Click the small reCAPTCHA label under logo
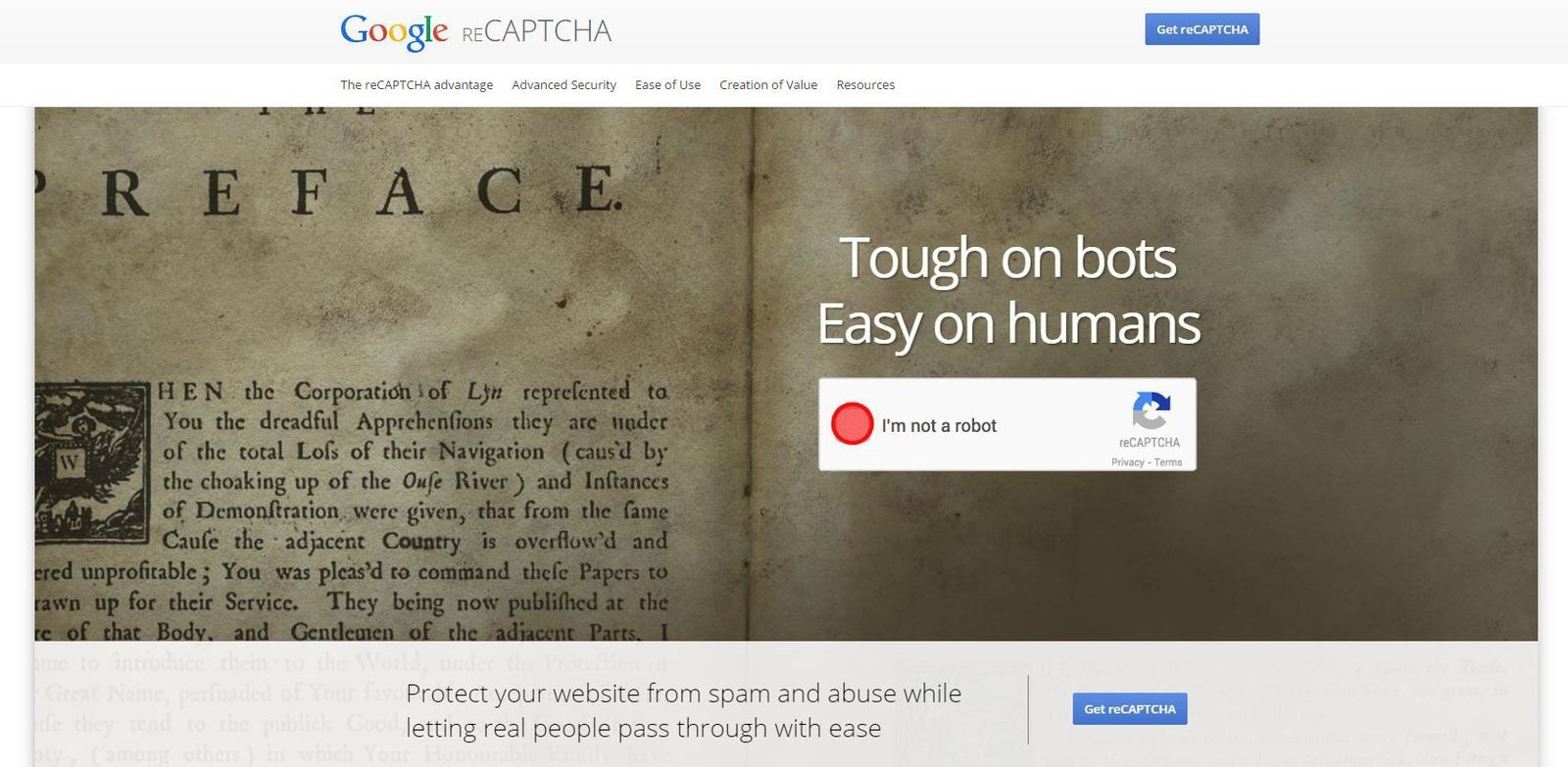Image resolution: width=1568 pixels, height=767 pixels. tap(1150, 443)
